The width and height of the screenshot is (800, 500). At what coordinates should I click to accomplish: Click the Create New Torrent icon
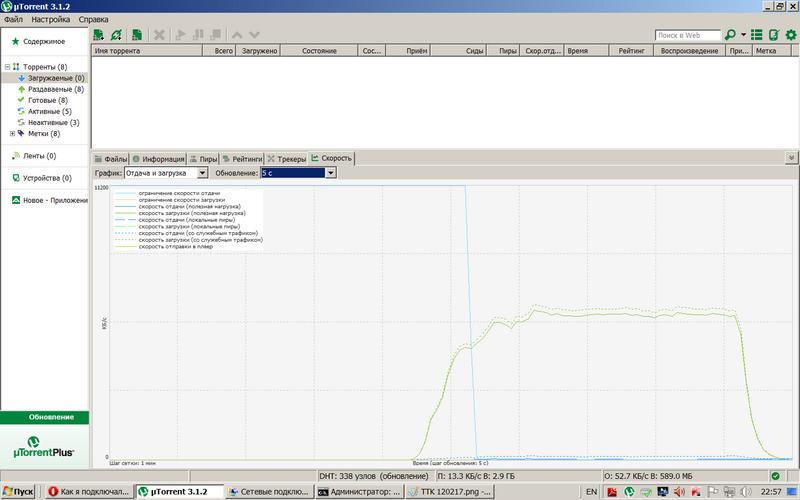137,35
